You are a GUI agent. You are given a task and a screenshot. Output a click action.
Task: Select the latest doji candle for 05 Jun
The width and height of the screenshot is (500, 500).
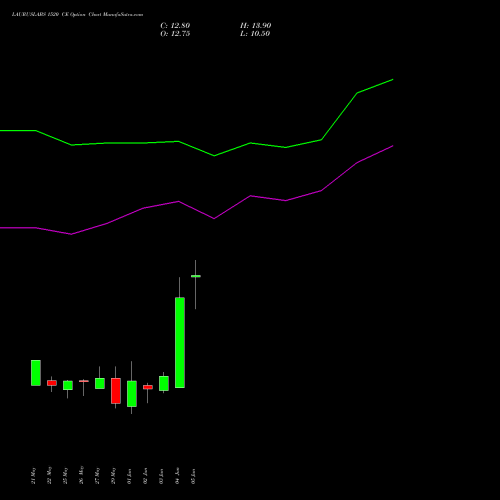tap(196, 276)
